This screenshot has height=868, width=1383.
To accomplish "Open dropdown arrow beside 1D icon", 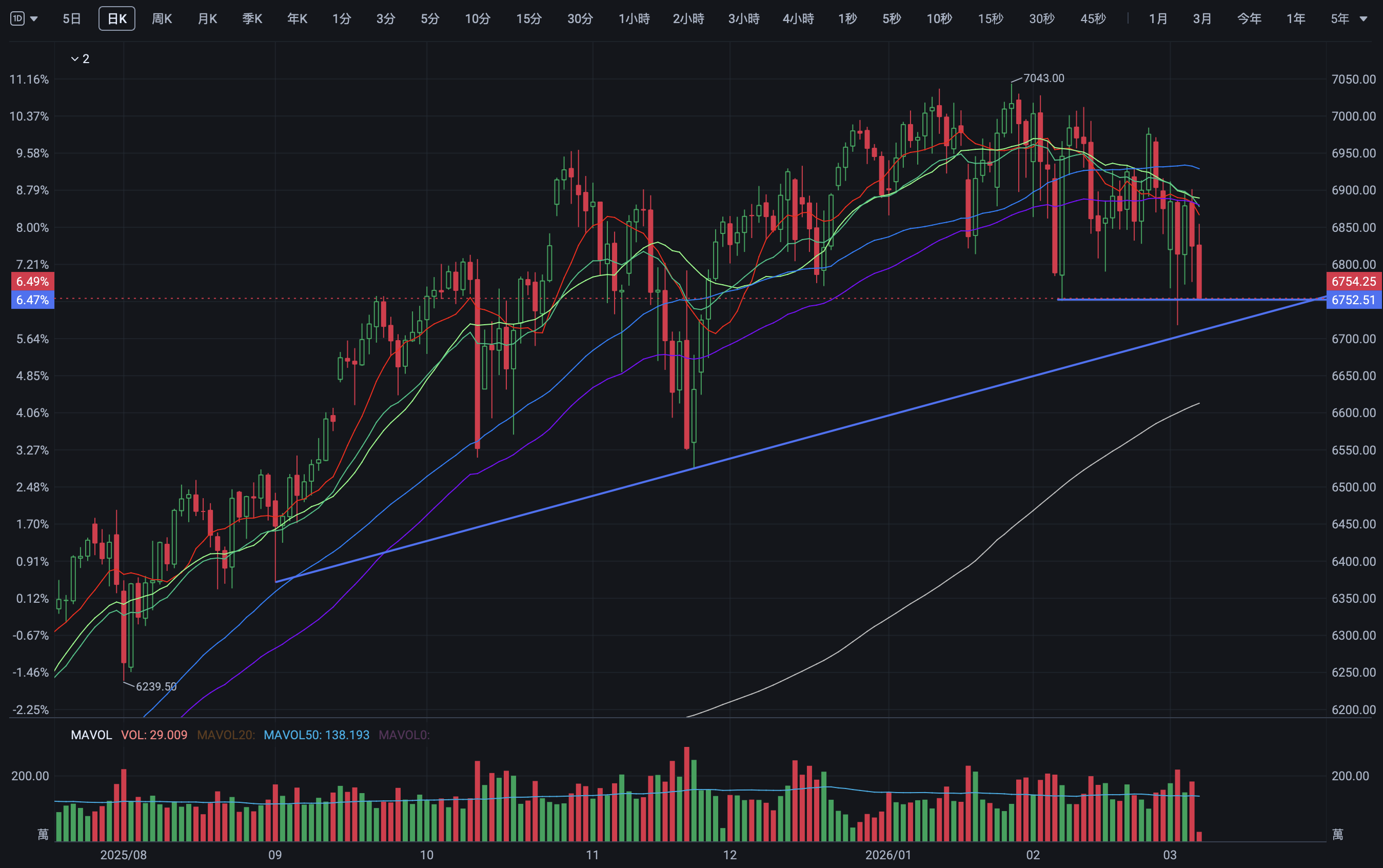I will [34, 19].
